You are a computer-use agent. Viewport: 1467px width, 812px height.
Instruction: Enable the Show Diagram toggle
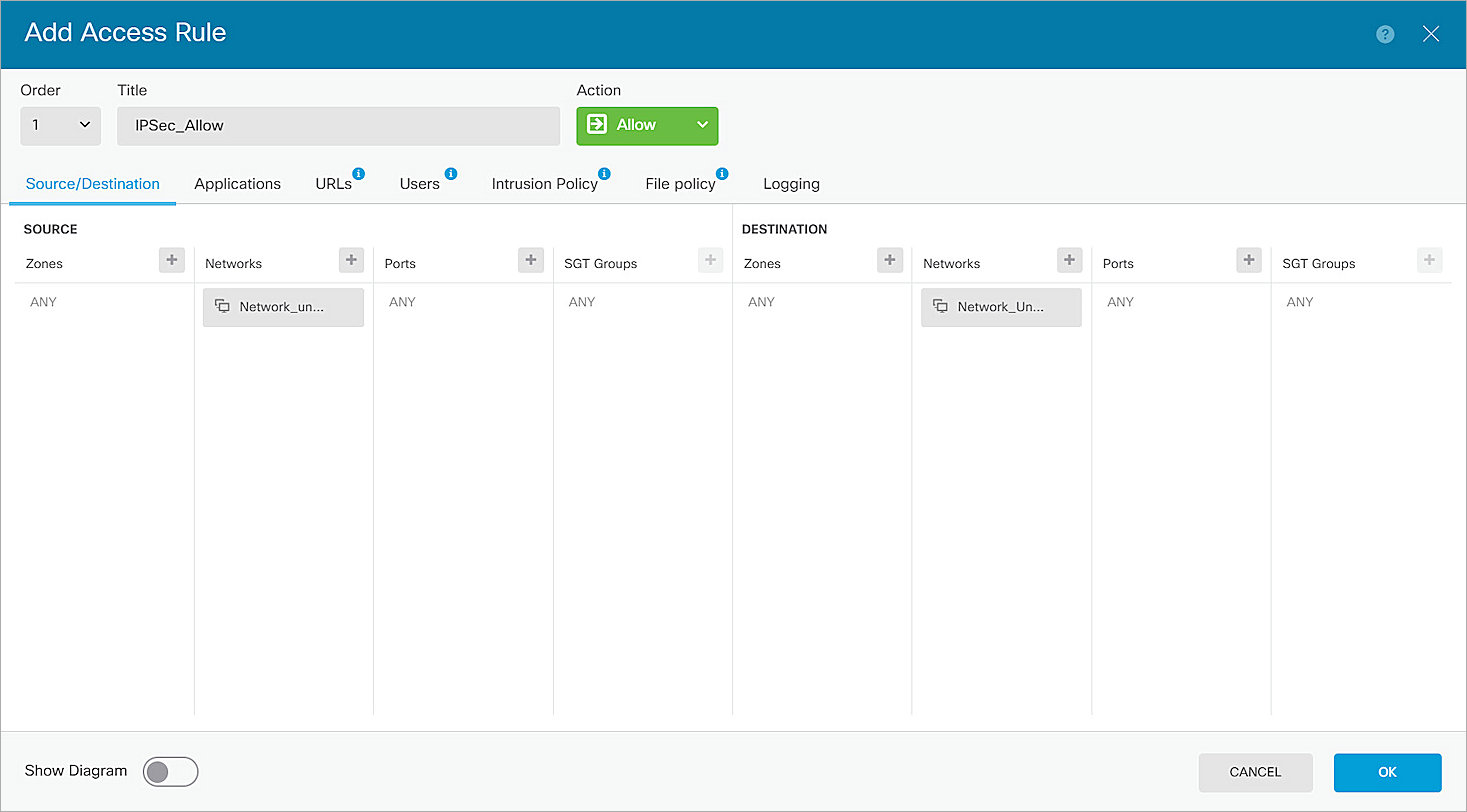170,771
